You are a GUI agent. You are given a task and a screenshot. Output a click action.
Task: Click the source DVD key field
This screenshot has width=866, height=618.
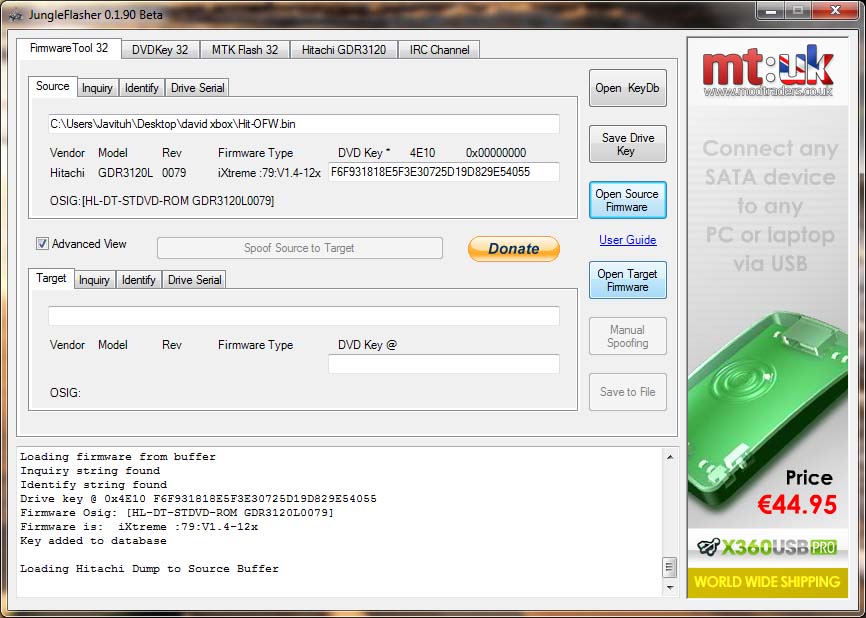click(x=443, y=172)
